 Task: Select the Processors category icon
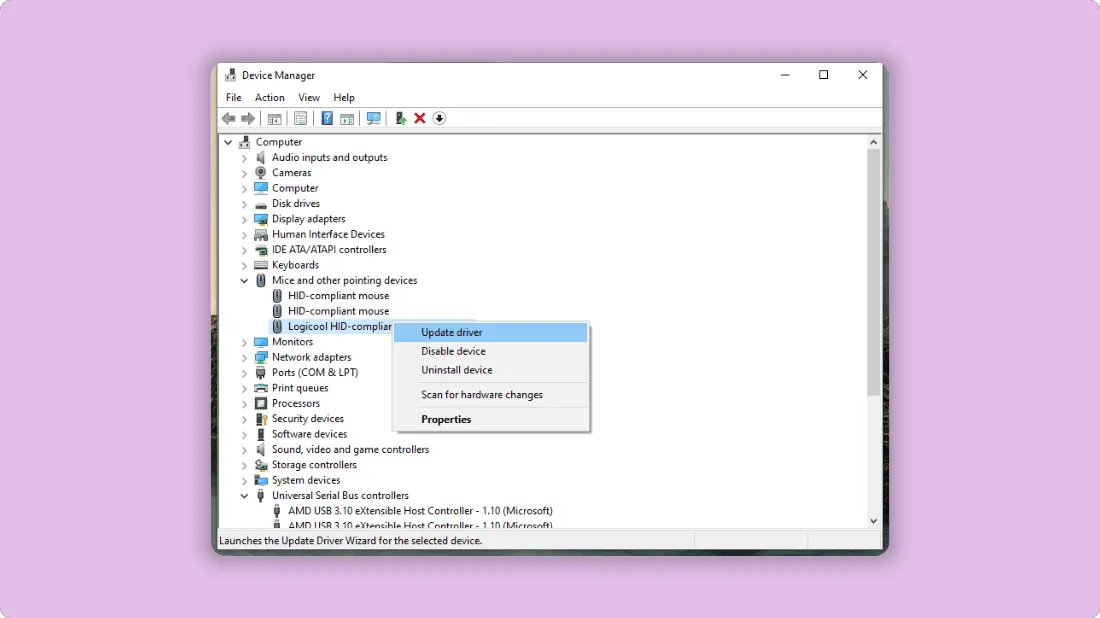point(261,403)
